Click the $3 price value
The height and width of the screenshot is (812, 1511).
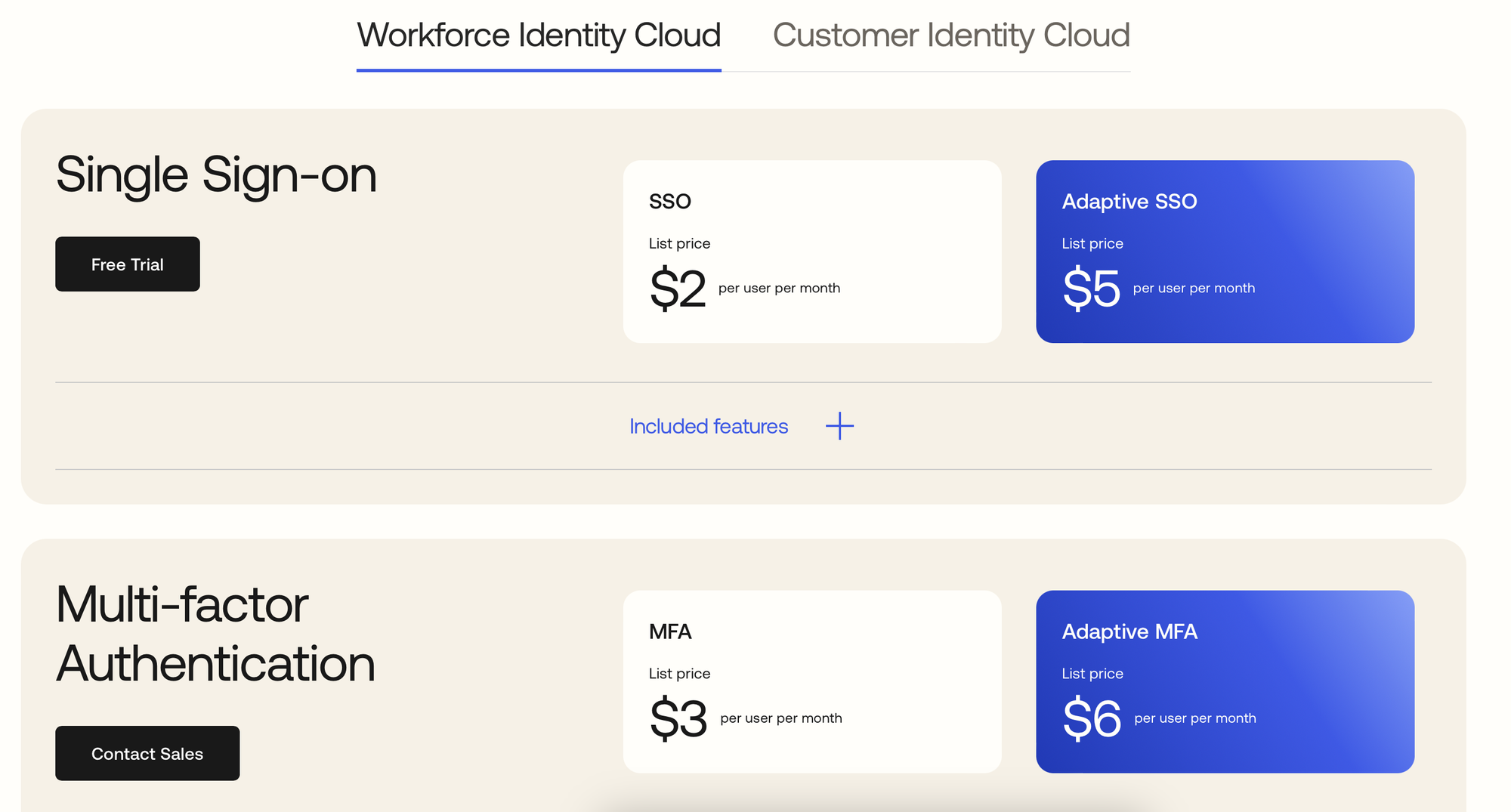(678, 718)
